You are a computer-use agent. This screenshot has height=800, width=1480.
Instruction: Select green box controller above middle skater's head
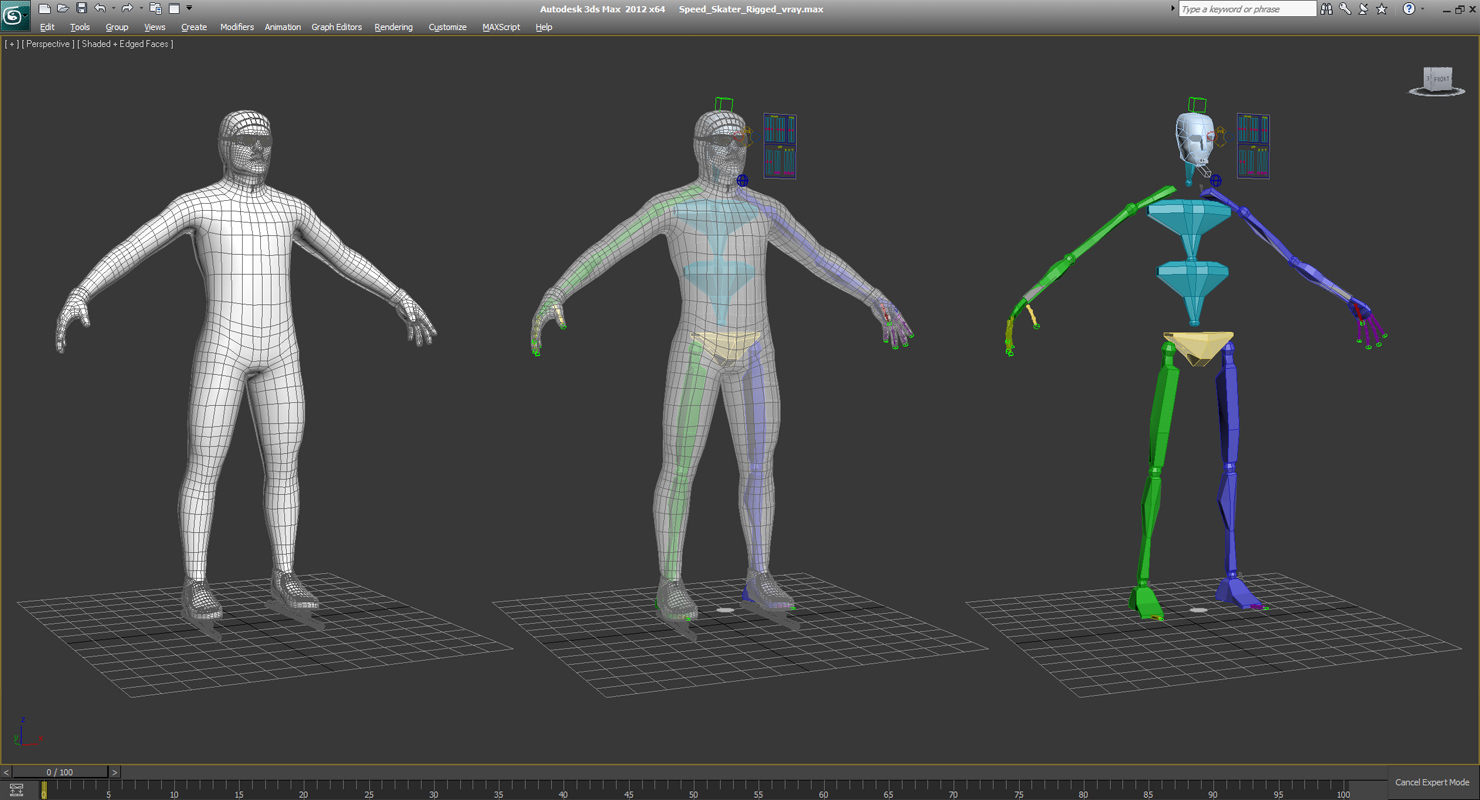click(724, 104)
